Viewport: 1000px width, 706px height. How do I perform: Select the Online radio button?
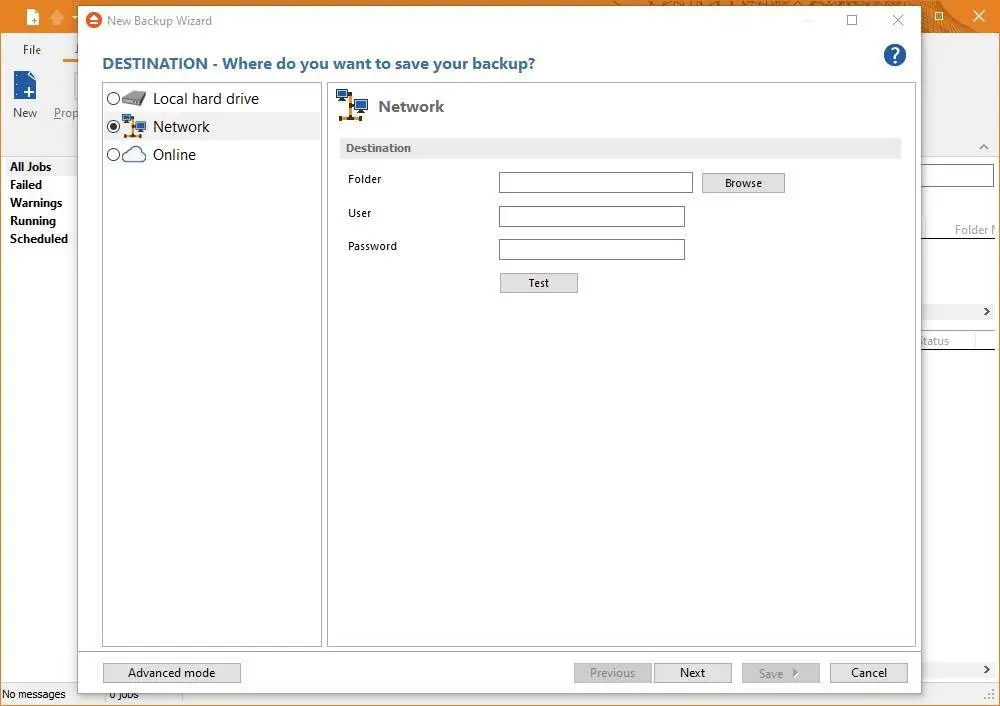113,155
